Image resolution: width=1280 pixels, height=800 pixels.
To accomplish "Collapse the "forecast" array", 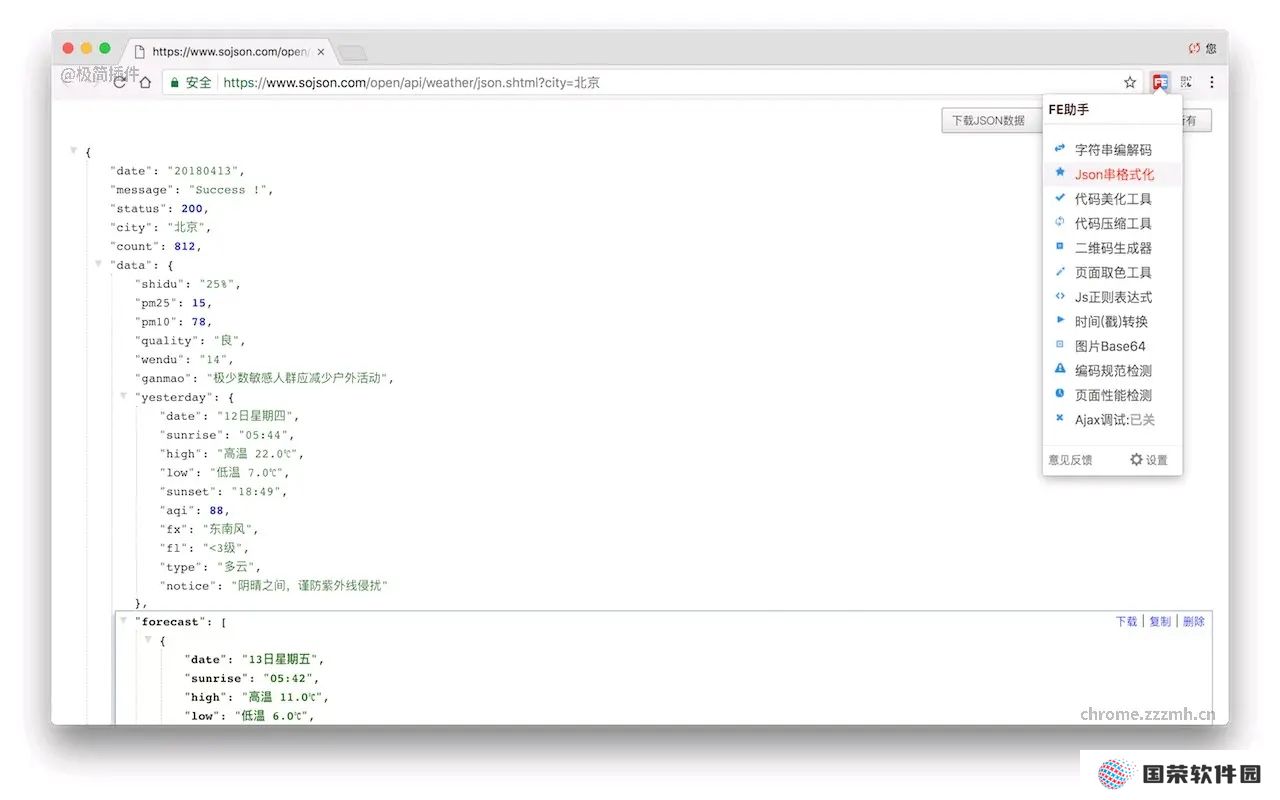I will 124,621.
